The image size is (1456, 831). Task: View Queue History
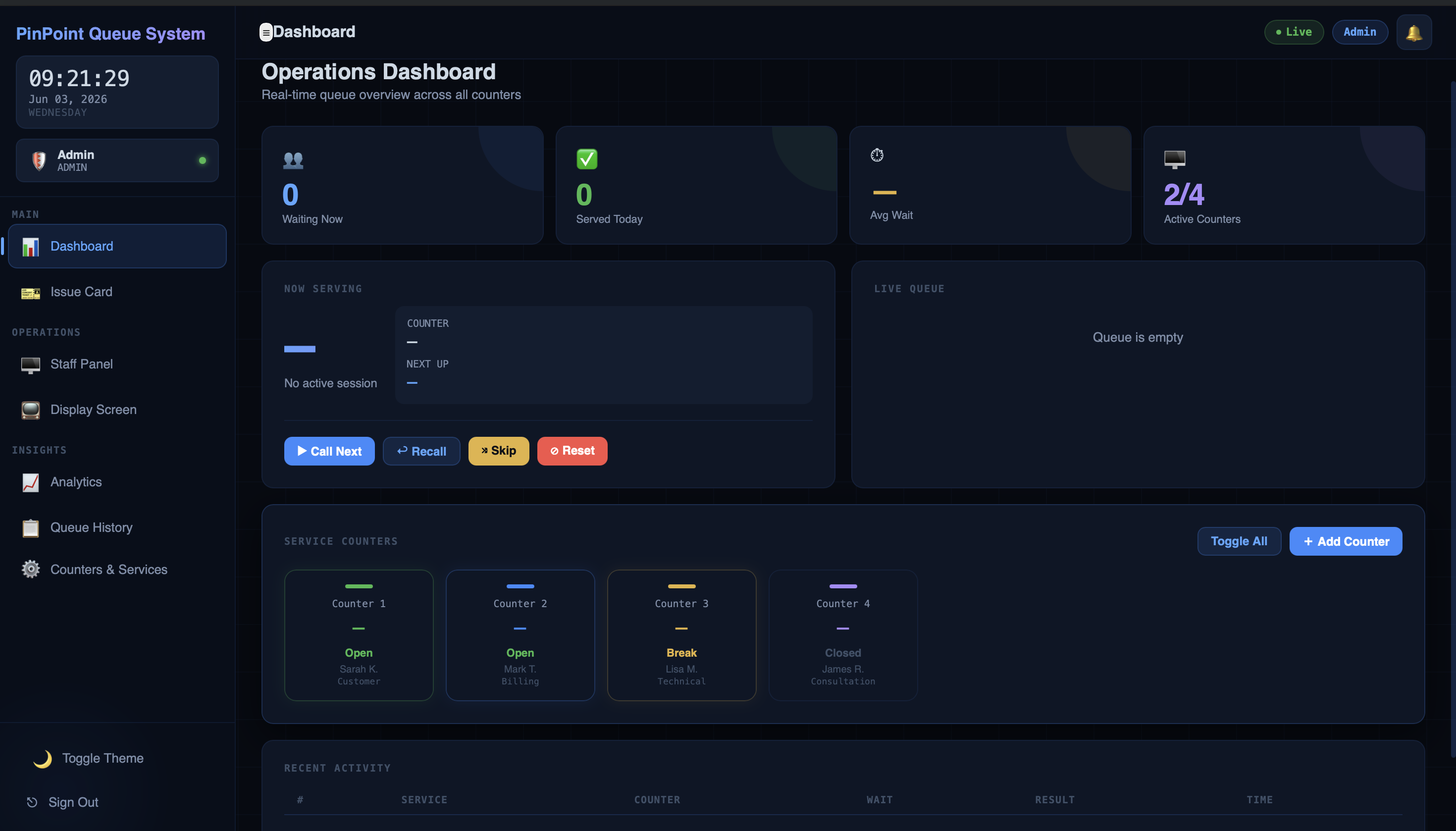point(117,528)
